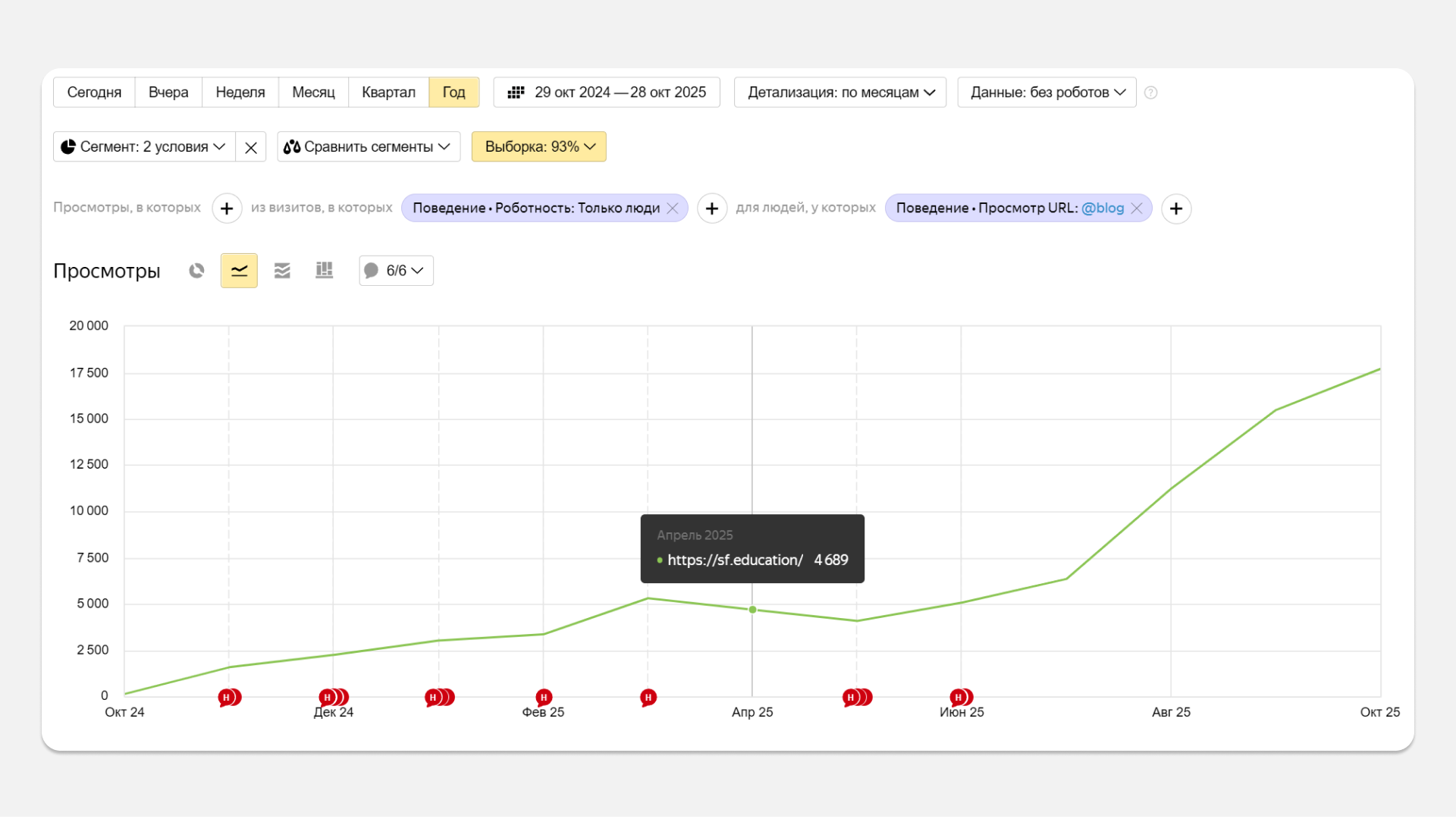1456x819 pixels.
Task: Open the date range calendar picker
Action: pos(607,93)
